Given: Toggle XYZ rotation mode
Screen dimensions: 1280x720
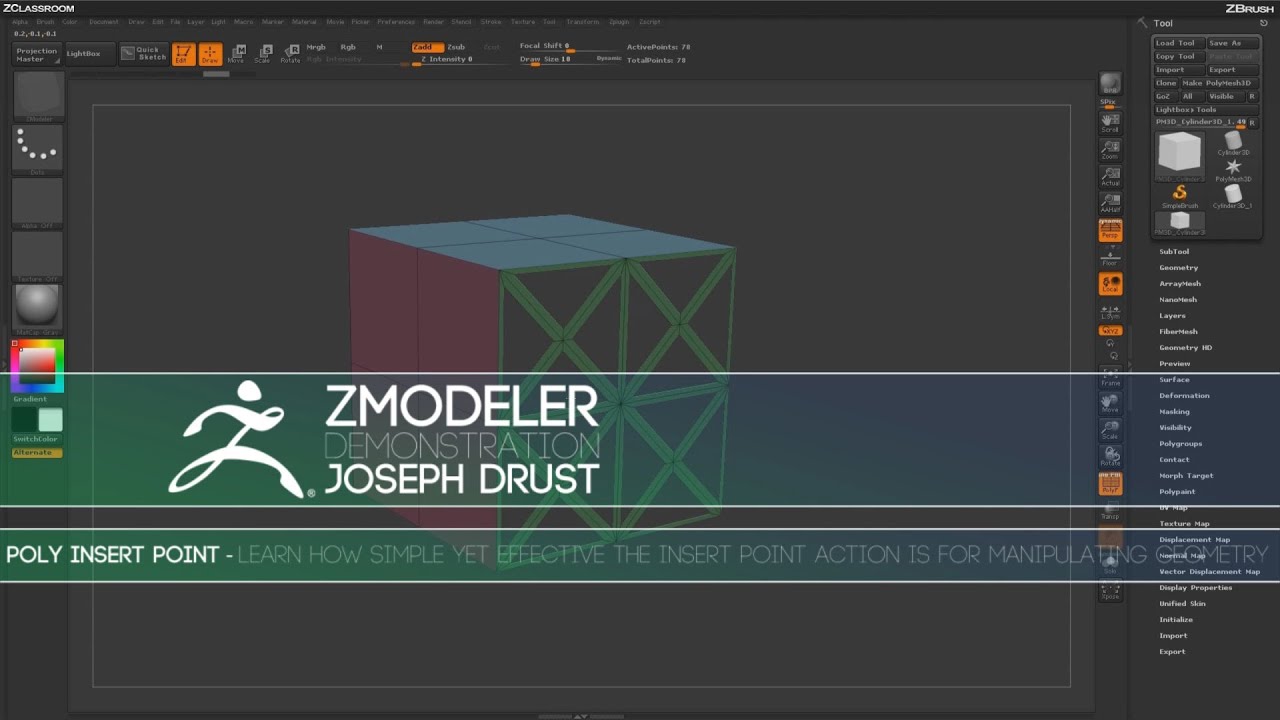Looking at the screenshot, I should tap(1110, 331).
